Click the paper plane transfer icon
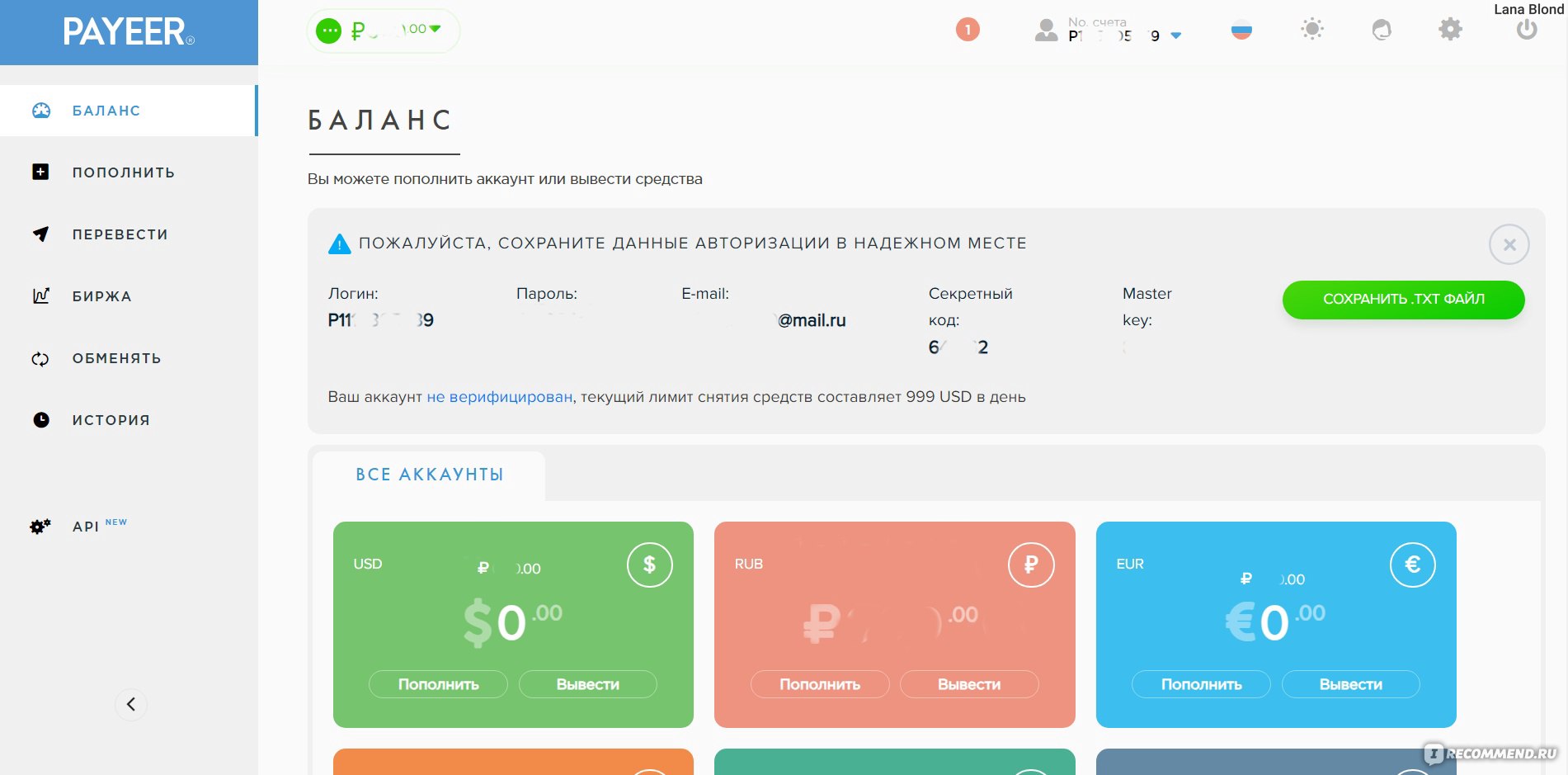Viewport: 1568px width, 775px height. pos(40,234)
